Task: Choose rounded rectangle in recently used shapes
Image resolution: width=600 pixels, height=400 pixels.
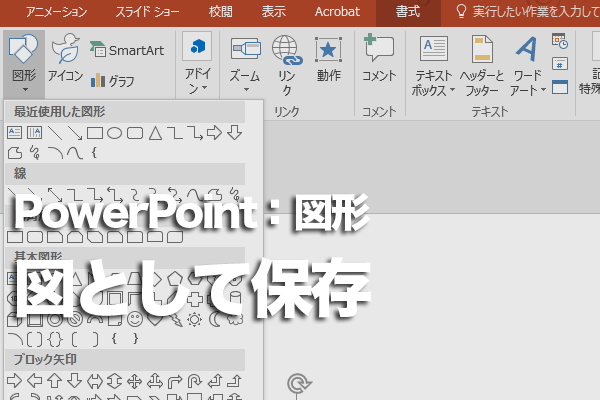Action: [135, 133]
